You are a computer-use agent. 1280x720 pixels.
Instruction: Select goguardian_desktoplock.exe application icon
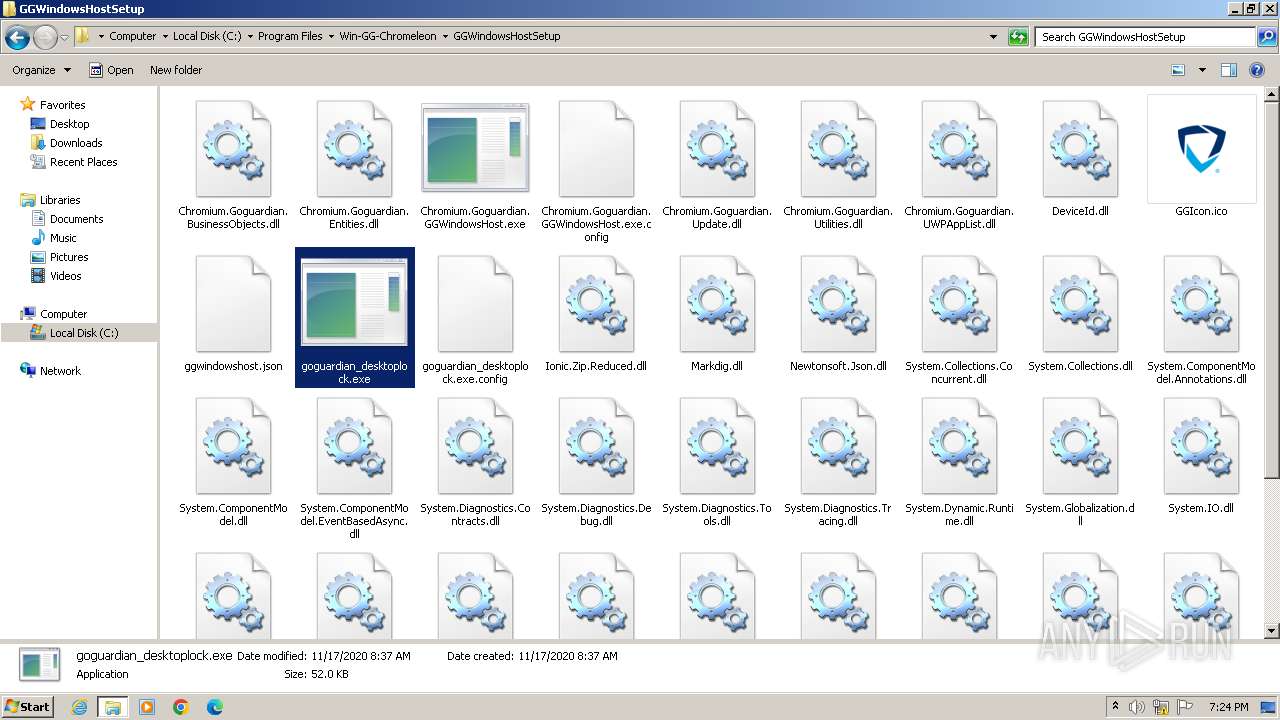tap(354, 303)
